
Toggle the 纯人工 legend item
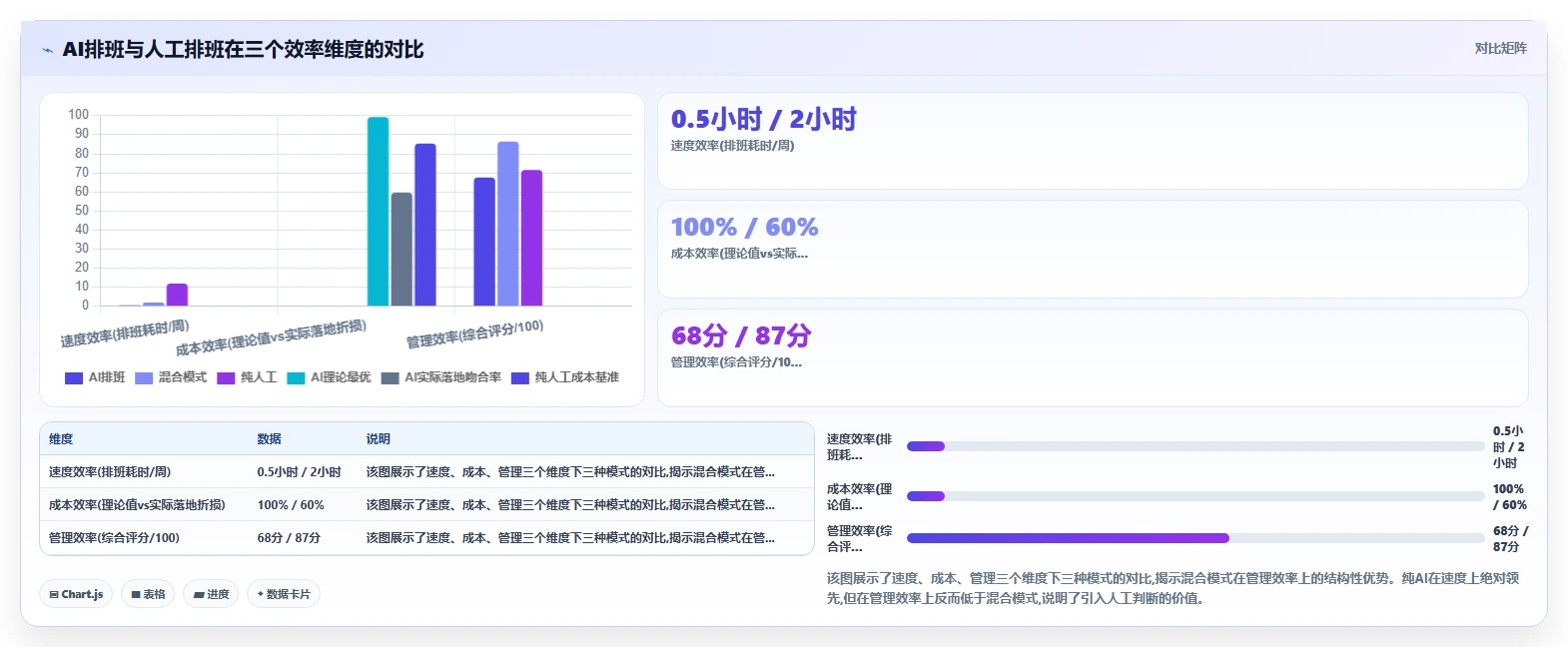click(x=247, y=377)
